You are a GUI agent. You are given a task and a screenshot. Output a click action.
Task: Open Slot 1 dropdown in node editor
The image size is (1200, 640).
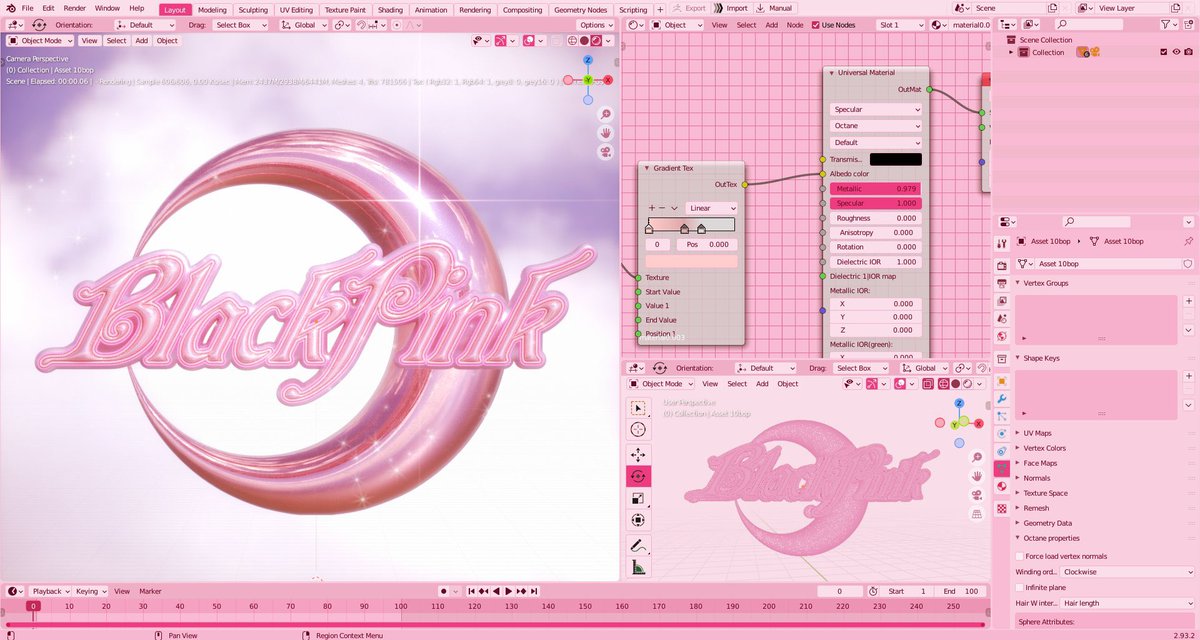point(901,25)
